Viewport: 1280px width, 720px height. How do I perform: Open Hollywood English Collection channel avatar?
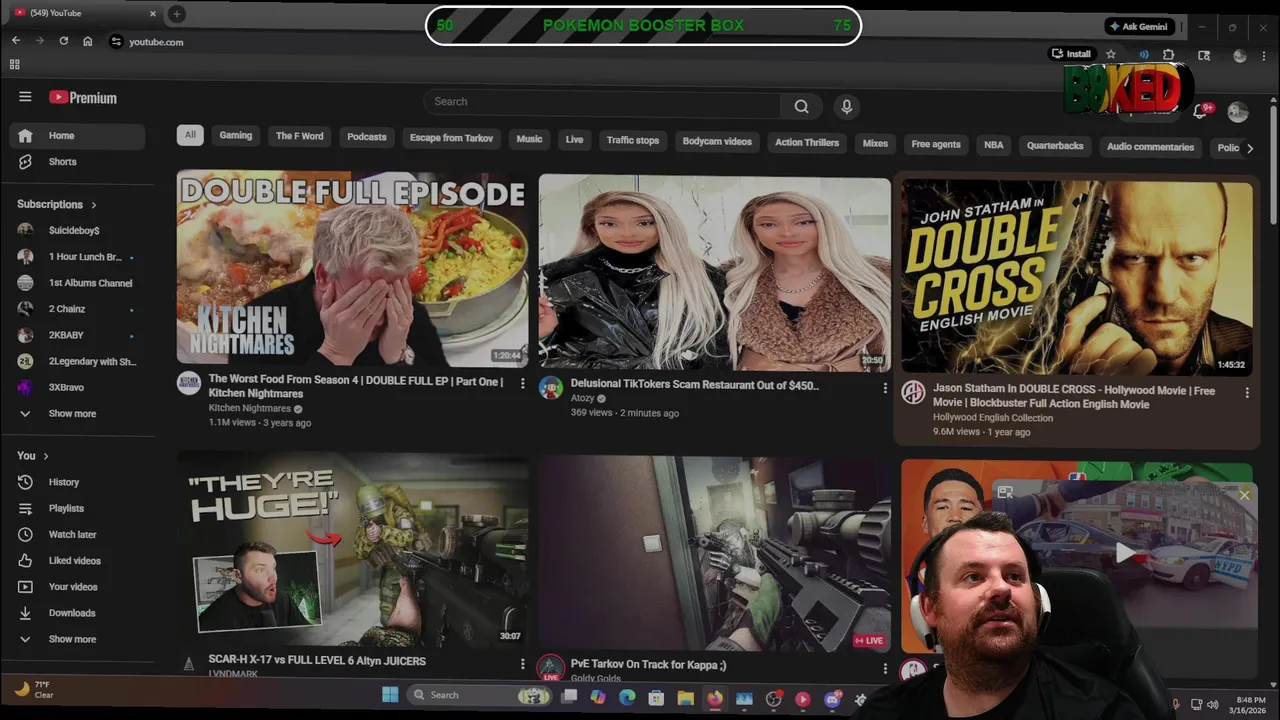913,392
